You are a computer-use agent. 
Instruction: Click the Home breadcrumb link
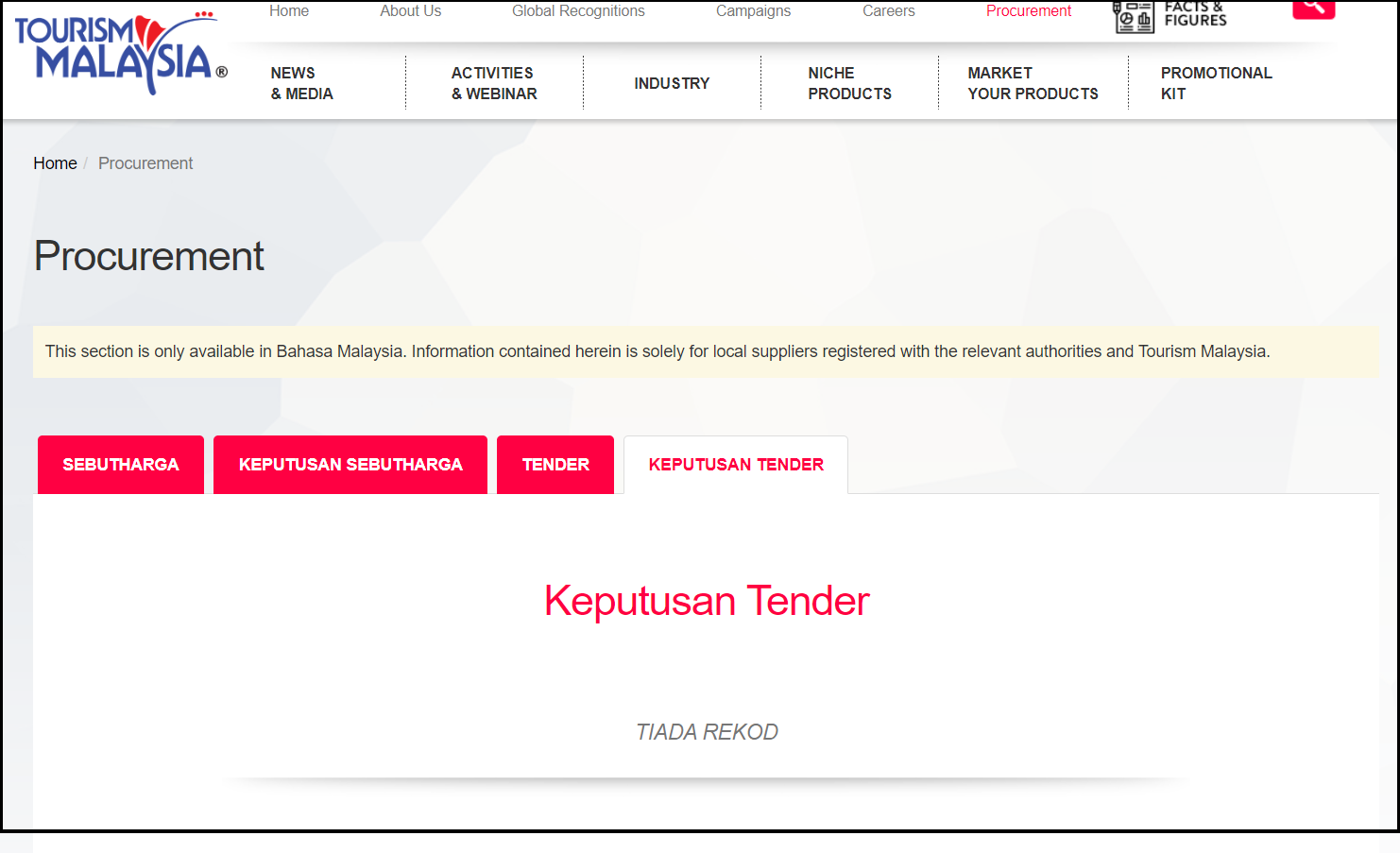[55, 163]
